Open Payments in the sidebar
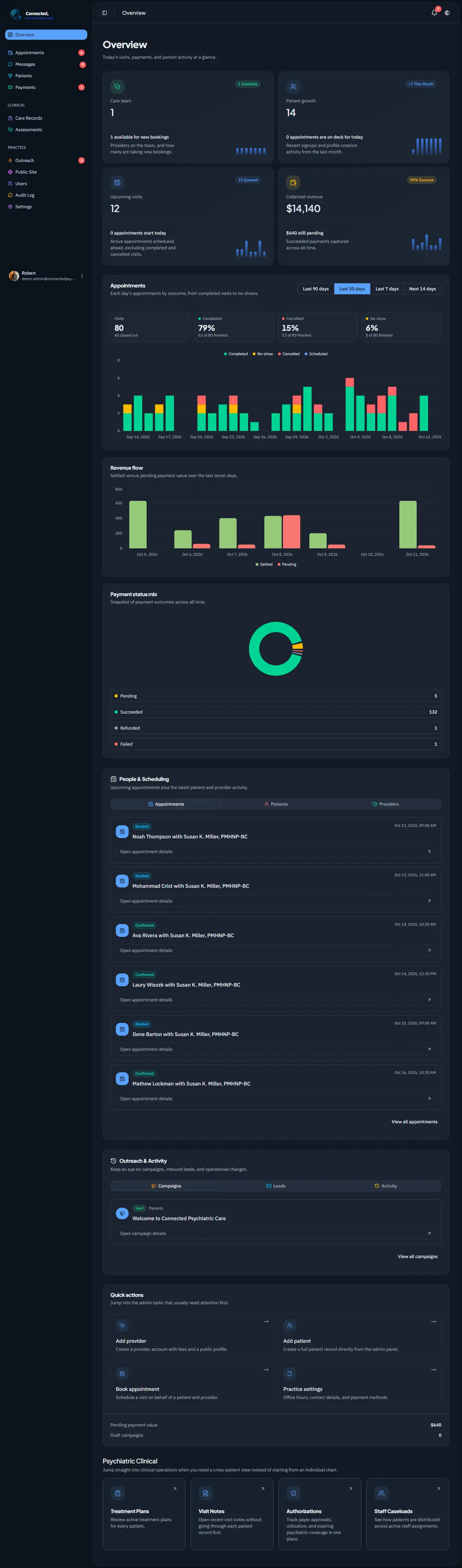Image resolution: width=462 pixels, height=1568 pixels. 46,88
